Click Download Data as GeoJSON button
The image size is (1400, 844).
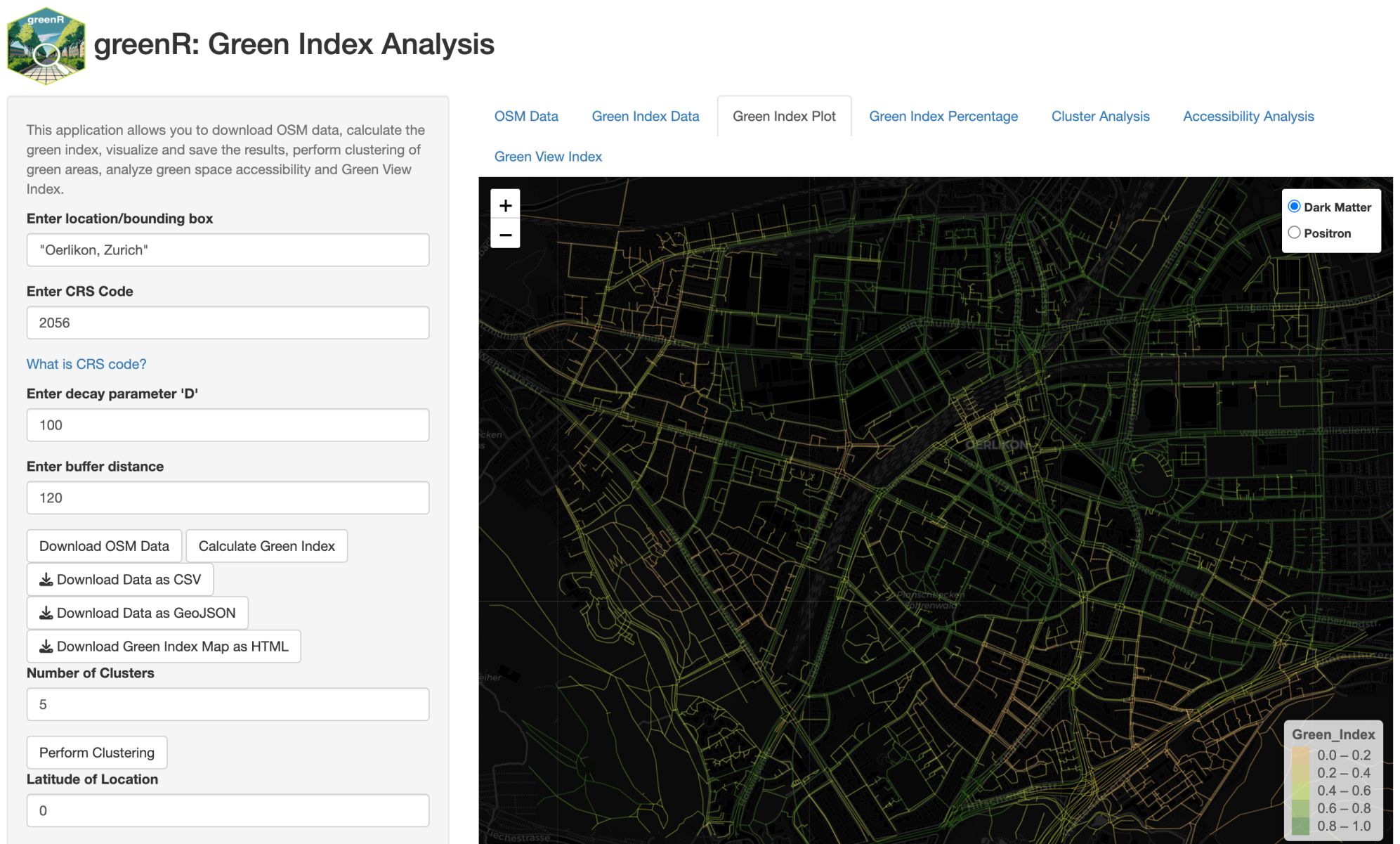[x=138, y=613]
